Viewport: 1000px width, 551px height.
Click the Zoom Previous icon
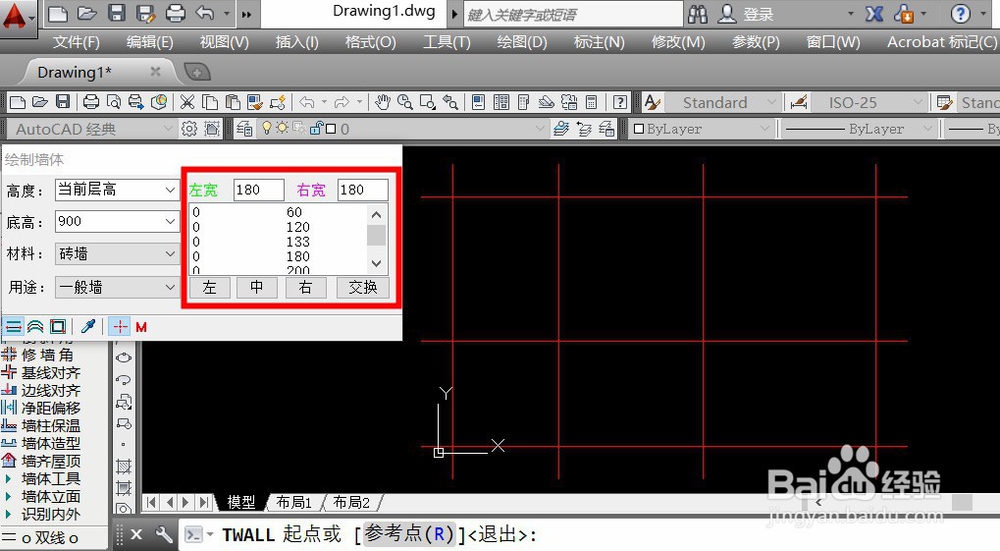[450, 102]
